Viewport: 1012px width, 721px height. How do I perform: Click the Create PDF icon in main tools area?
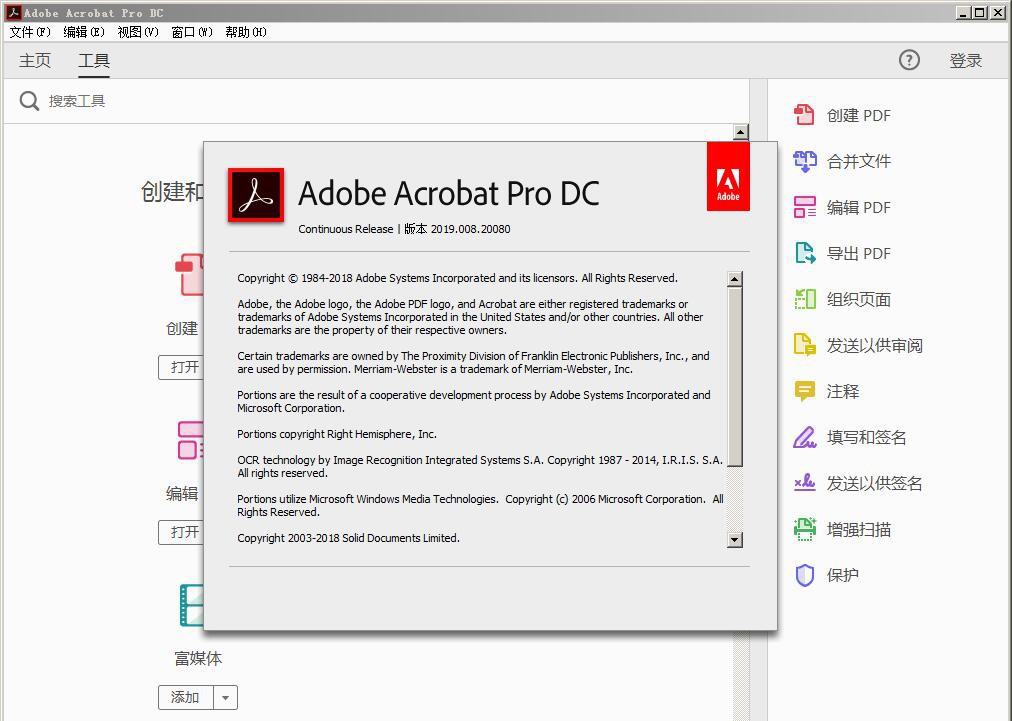tap(190, 274)
